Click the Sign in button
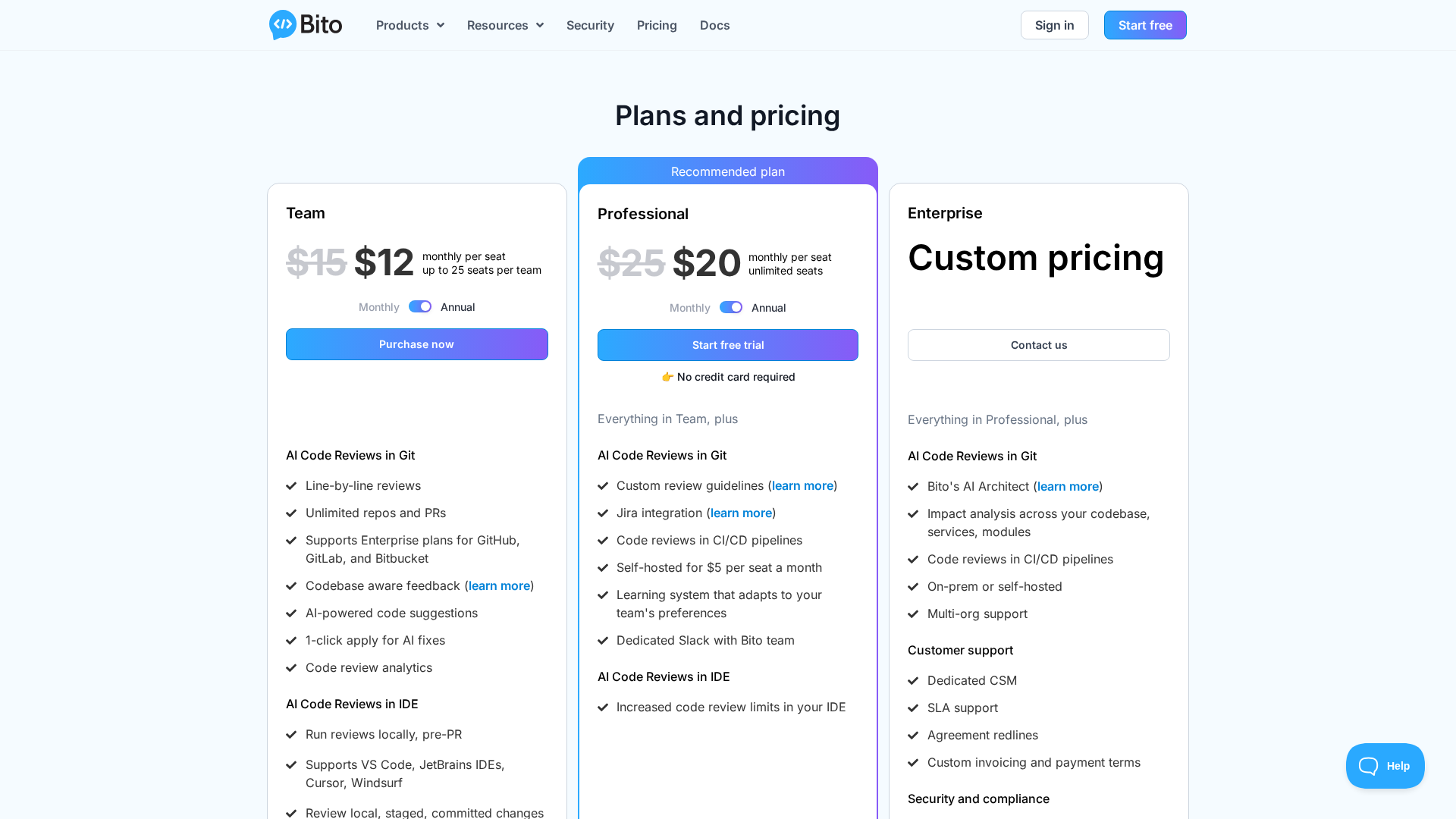1456x819 pixels. pyautogui.click(x=1054, y=25)
